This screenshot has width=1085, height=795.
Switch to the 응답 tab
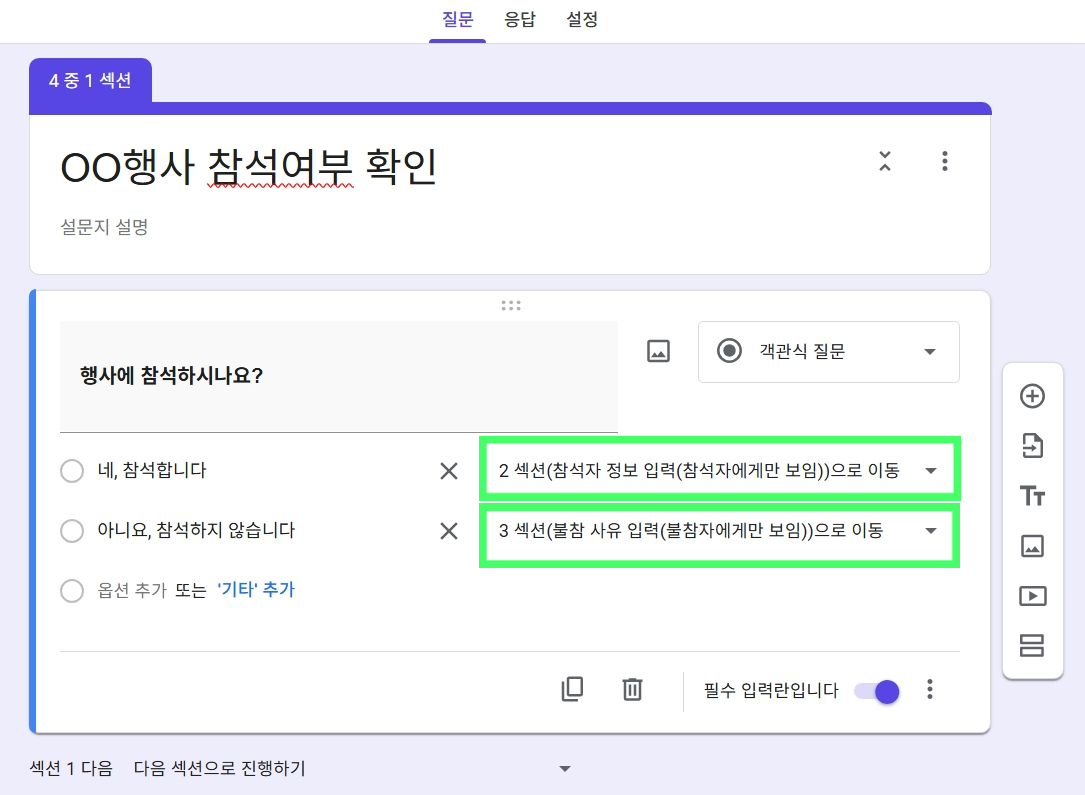[x=520, y=19]
